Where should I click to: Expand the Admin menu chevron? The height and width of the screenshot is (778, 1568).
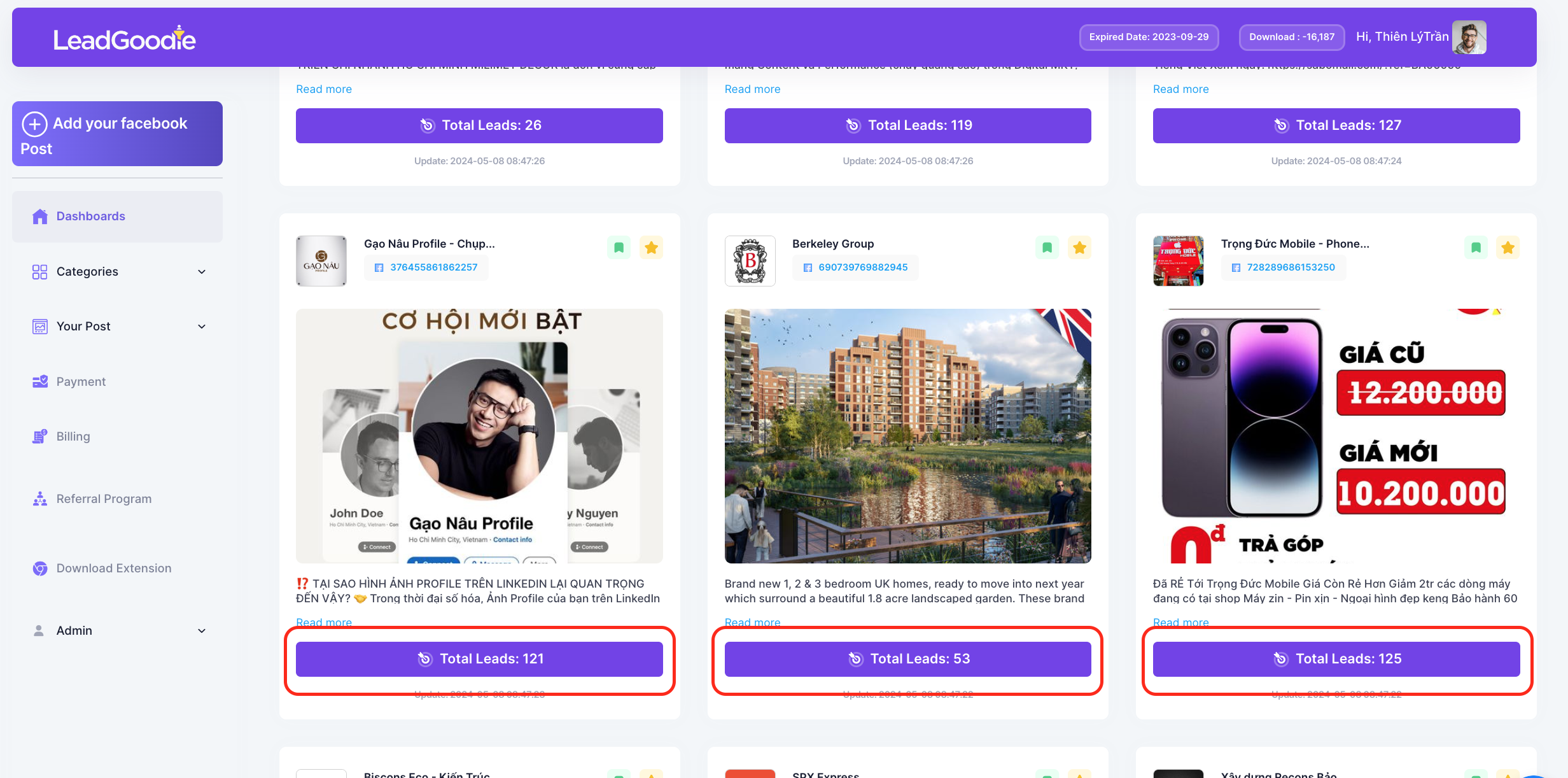click(x=202, y=631)
